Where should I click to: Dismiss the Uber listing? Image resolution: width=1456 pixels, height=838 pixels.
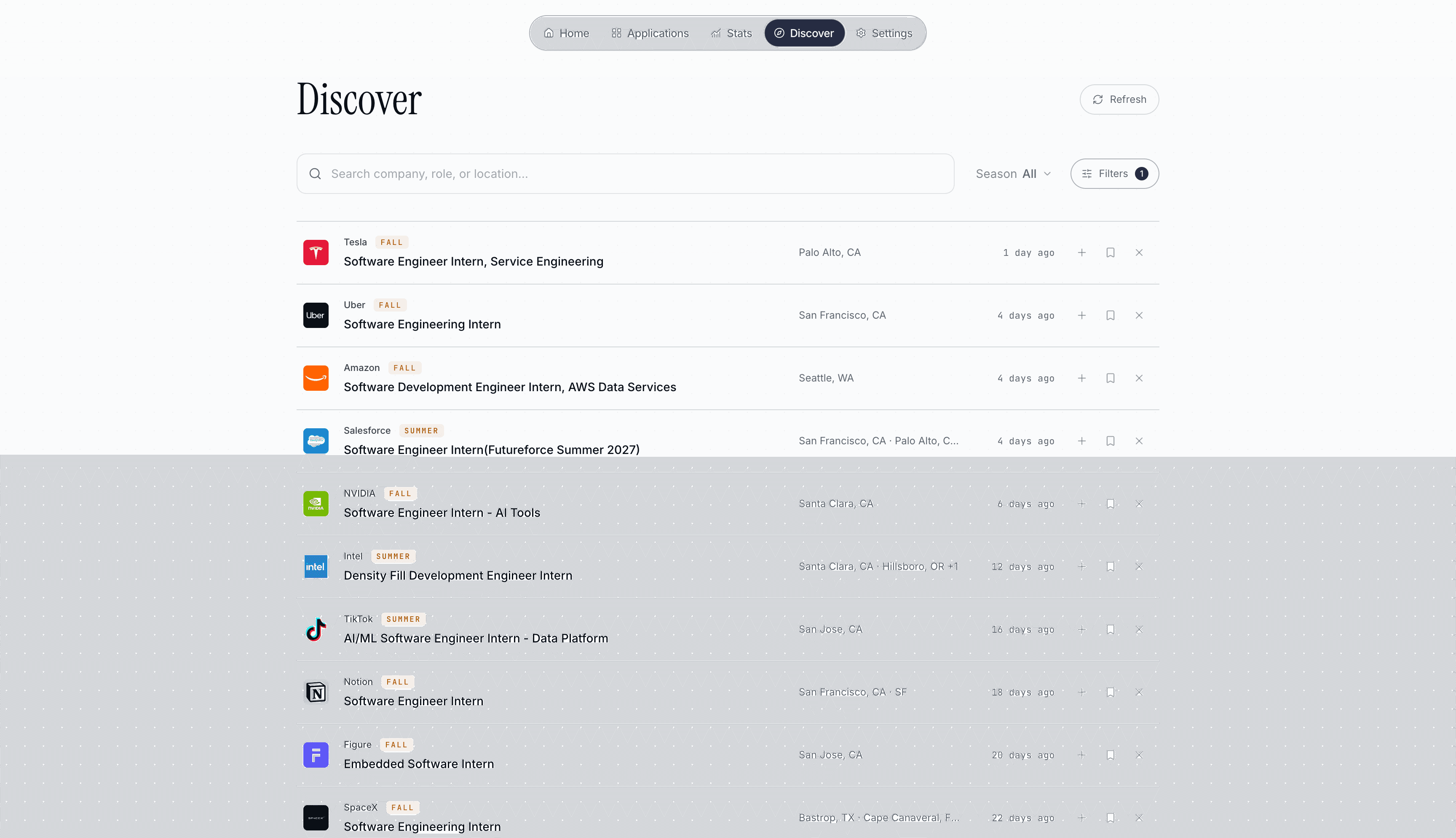(1139, 315)
